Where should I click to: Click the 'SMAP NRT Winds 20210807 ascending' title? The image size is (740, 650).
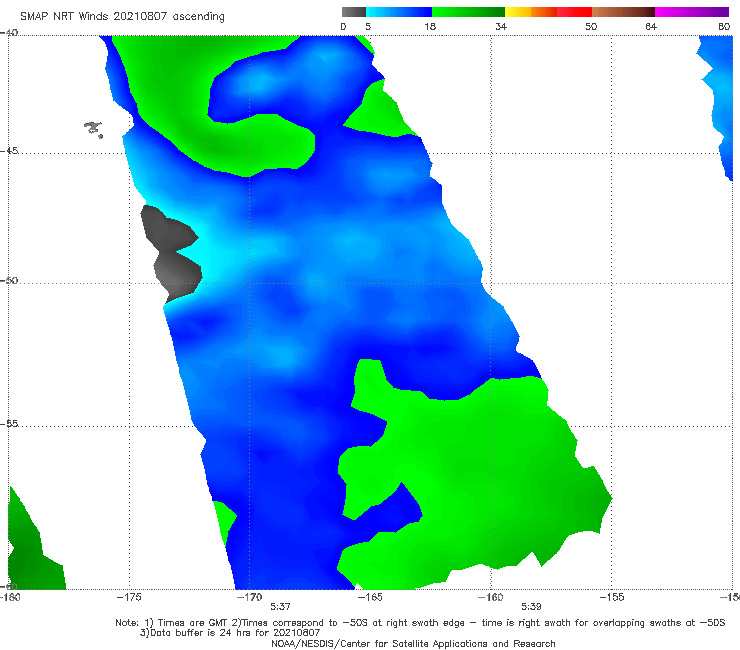122,16
